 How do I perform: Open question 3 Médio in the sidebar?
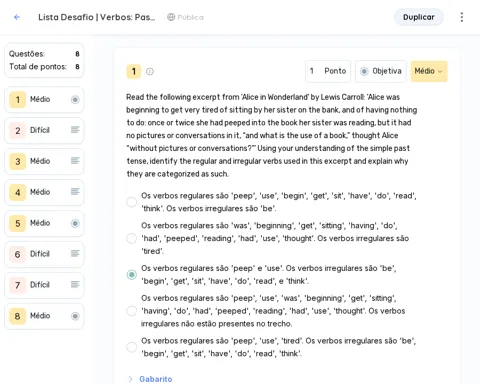[x=44, y=161]
